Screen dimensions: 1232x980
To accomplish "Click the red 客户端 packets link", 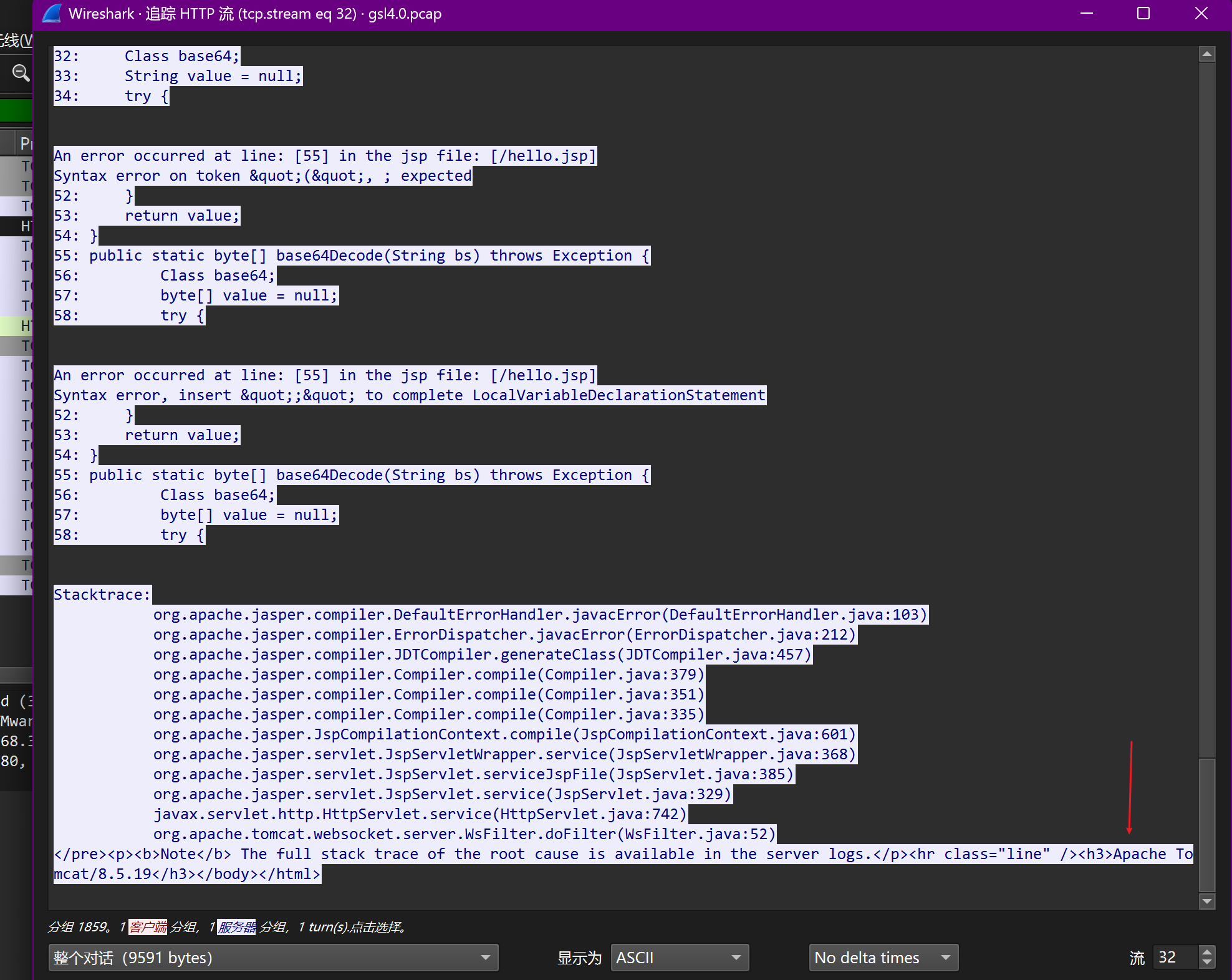I will 148,927.
